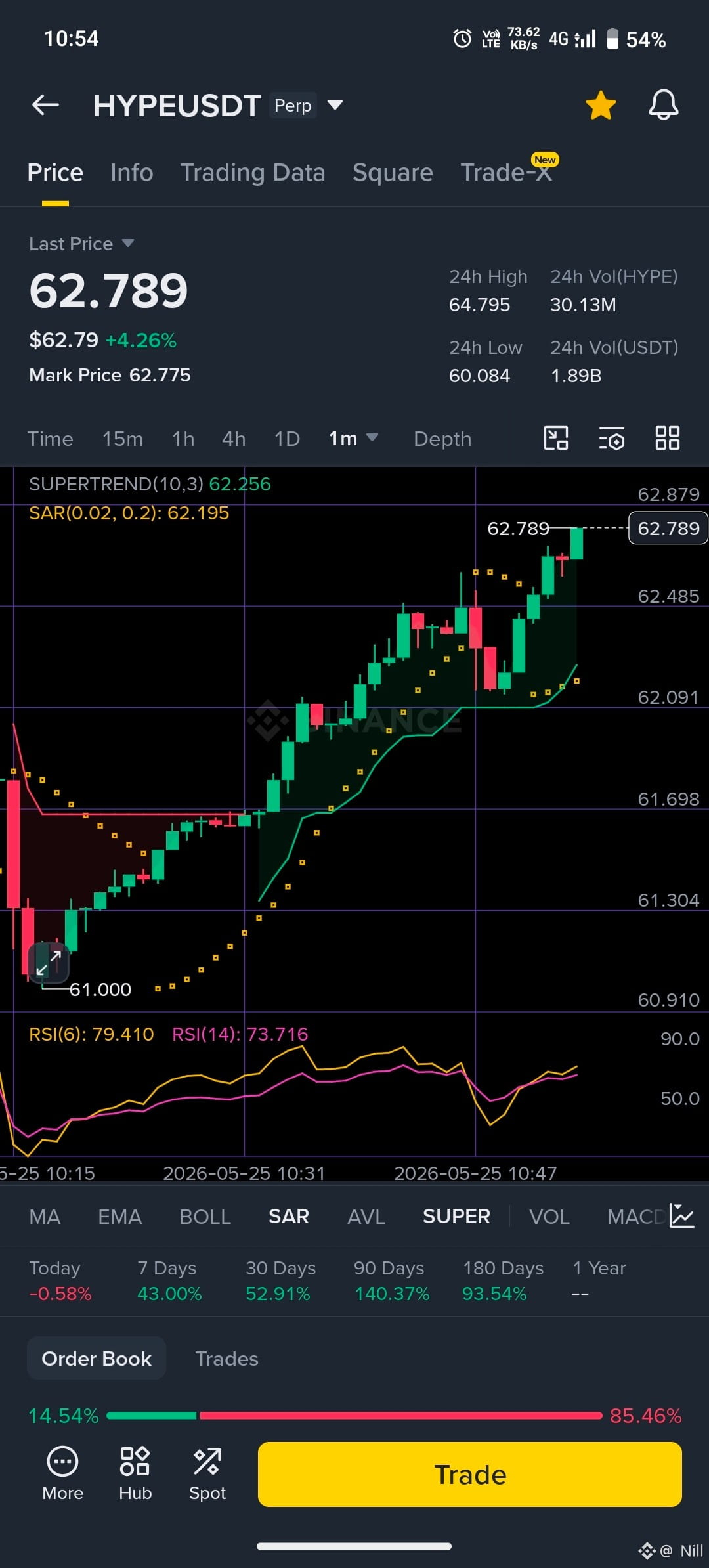Open the Trade-X tab
The width and height of the screenshot is (709, 1568).
coord(506,173)
